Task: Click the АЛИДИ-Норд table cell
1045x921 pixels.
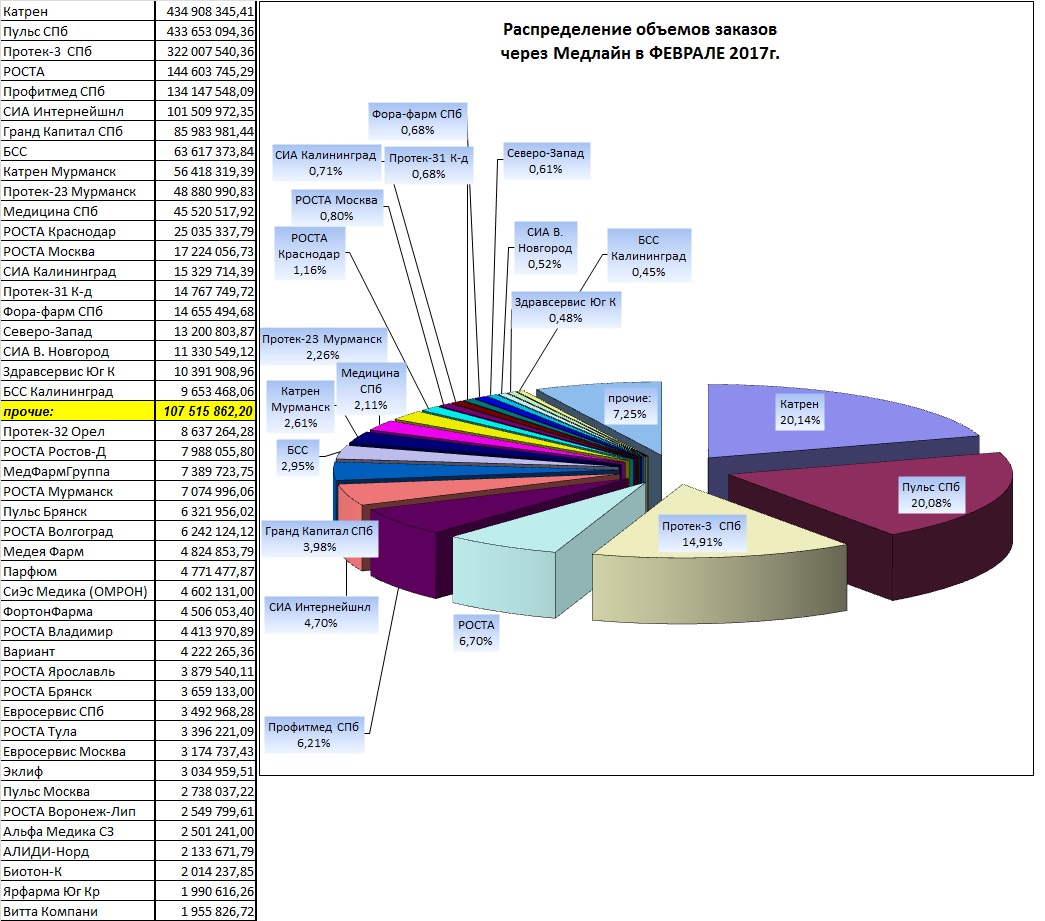Action: tap(77, 851)
